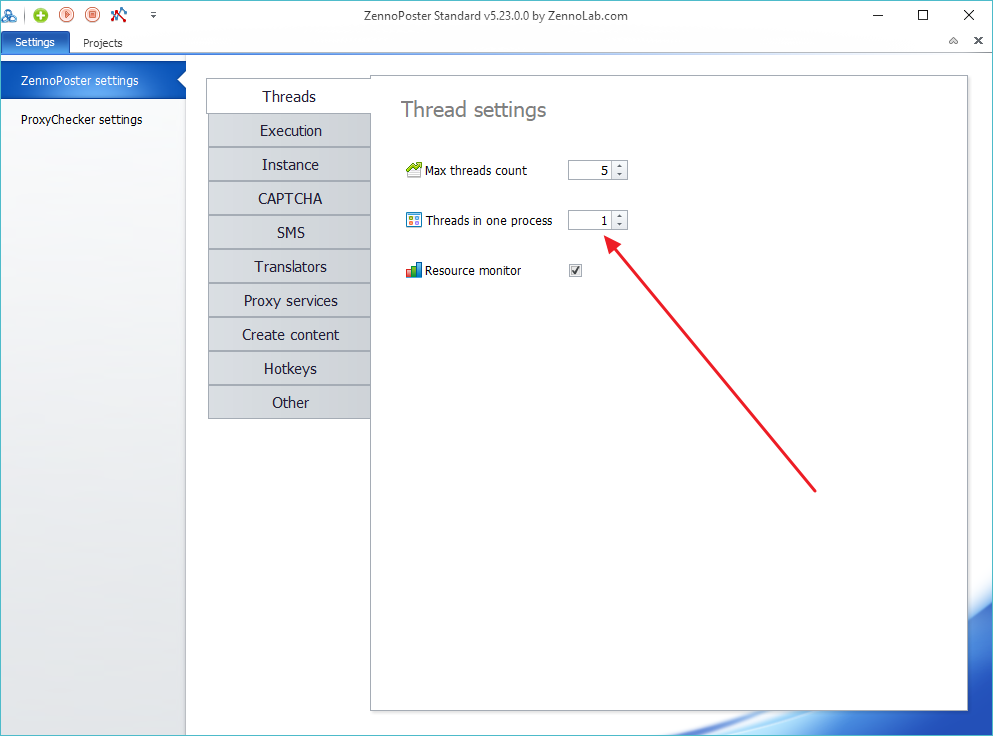993x736 pixels.
Task: Switch to the Projects ribbon tab
Action: [103, 43]
